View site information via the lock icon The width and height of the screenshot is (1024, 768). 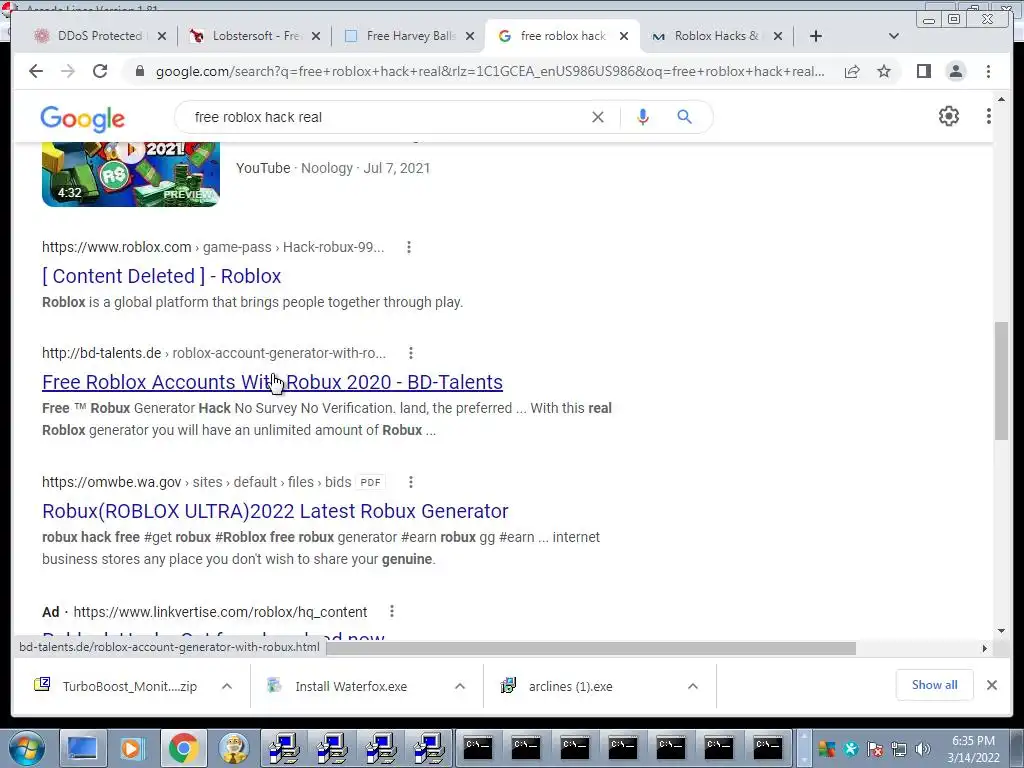139,71
